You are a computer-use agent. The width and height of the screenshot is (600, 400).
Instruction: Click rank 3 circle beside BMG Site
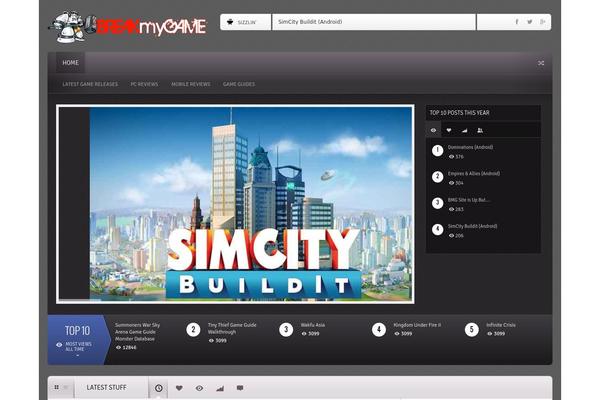tap(437, 203)
